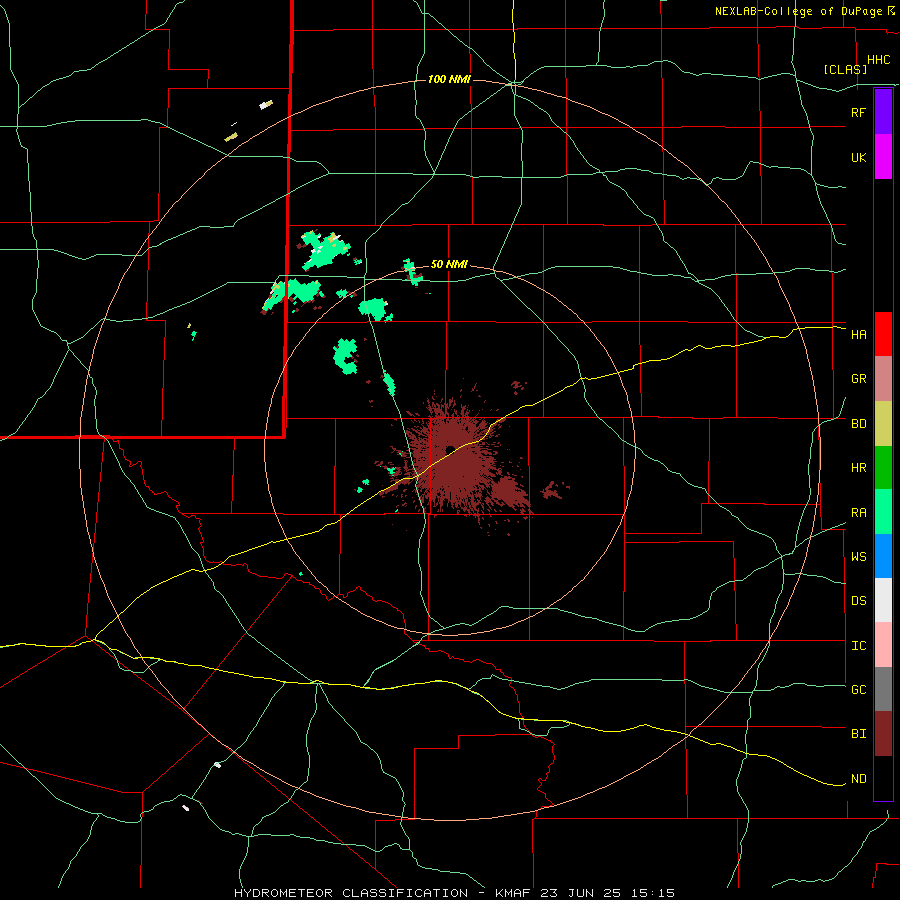Click the "HR" legend label

858,468
